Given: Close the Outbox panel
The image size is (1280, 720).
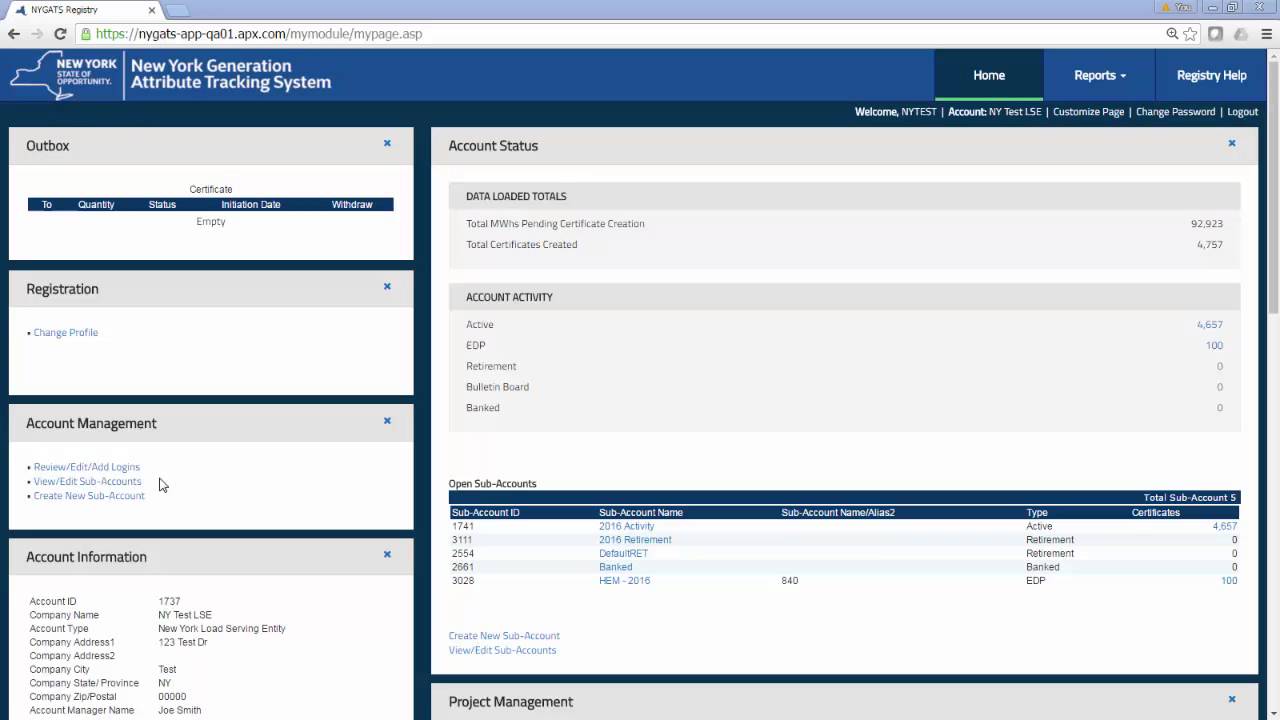Looking at the screenshot, I should [x=387, y=144].
